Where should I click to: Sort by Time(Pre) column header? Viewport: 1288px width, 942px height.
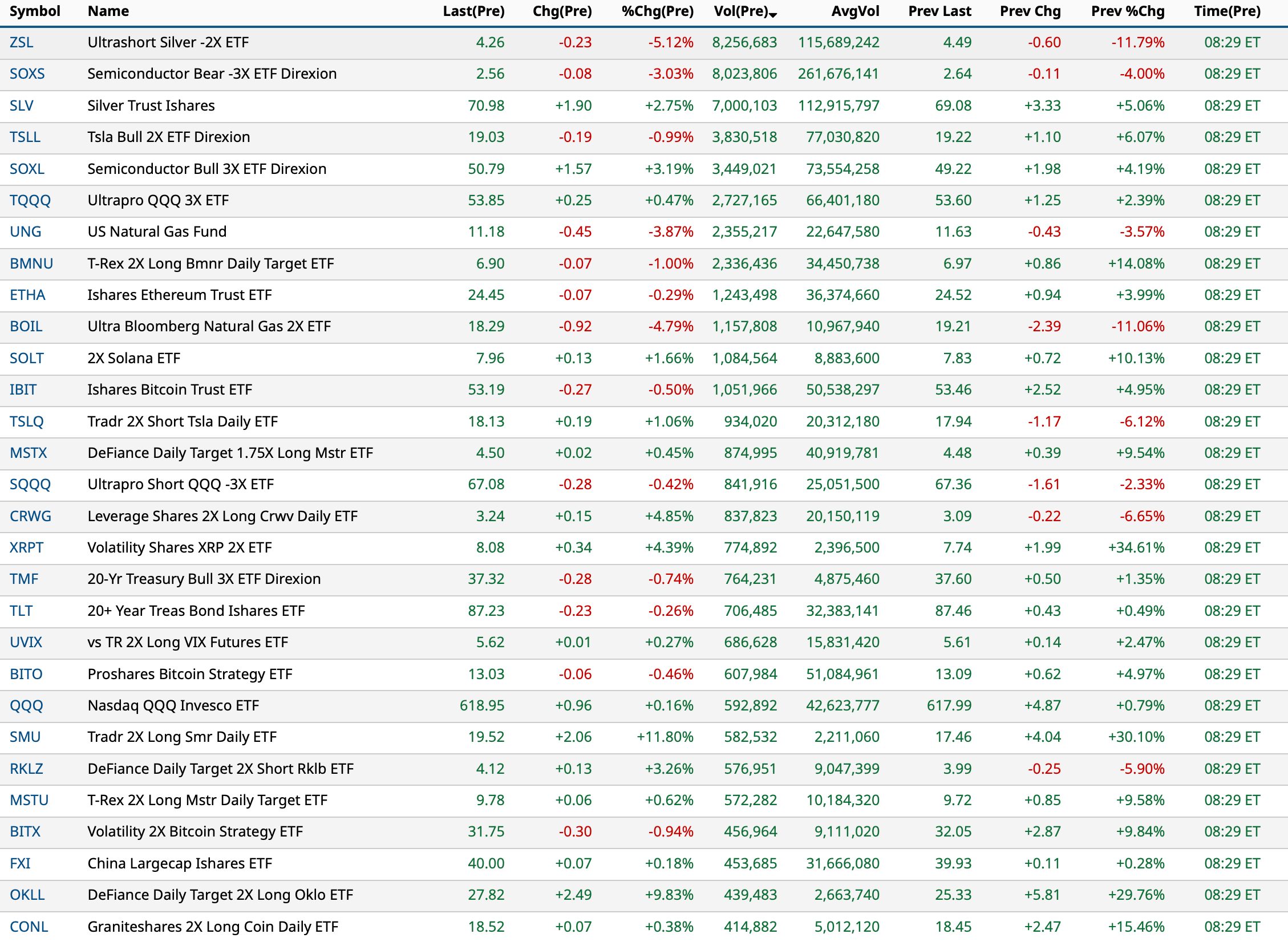1227,11
